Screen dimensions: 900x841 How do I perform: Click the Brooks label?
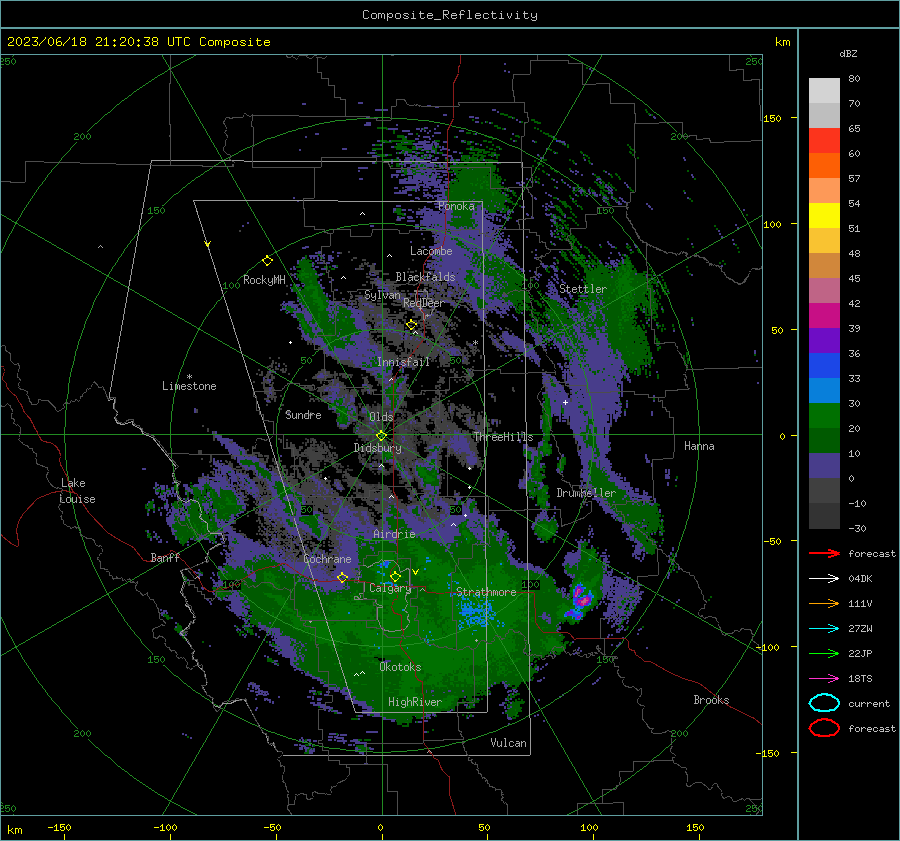[x=711, y=700]
